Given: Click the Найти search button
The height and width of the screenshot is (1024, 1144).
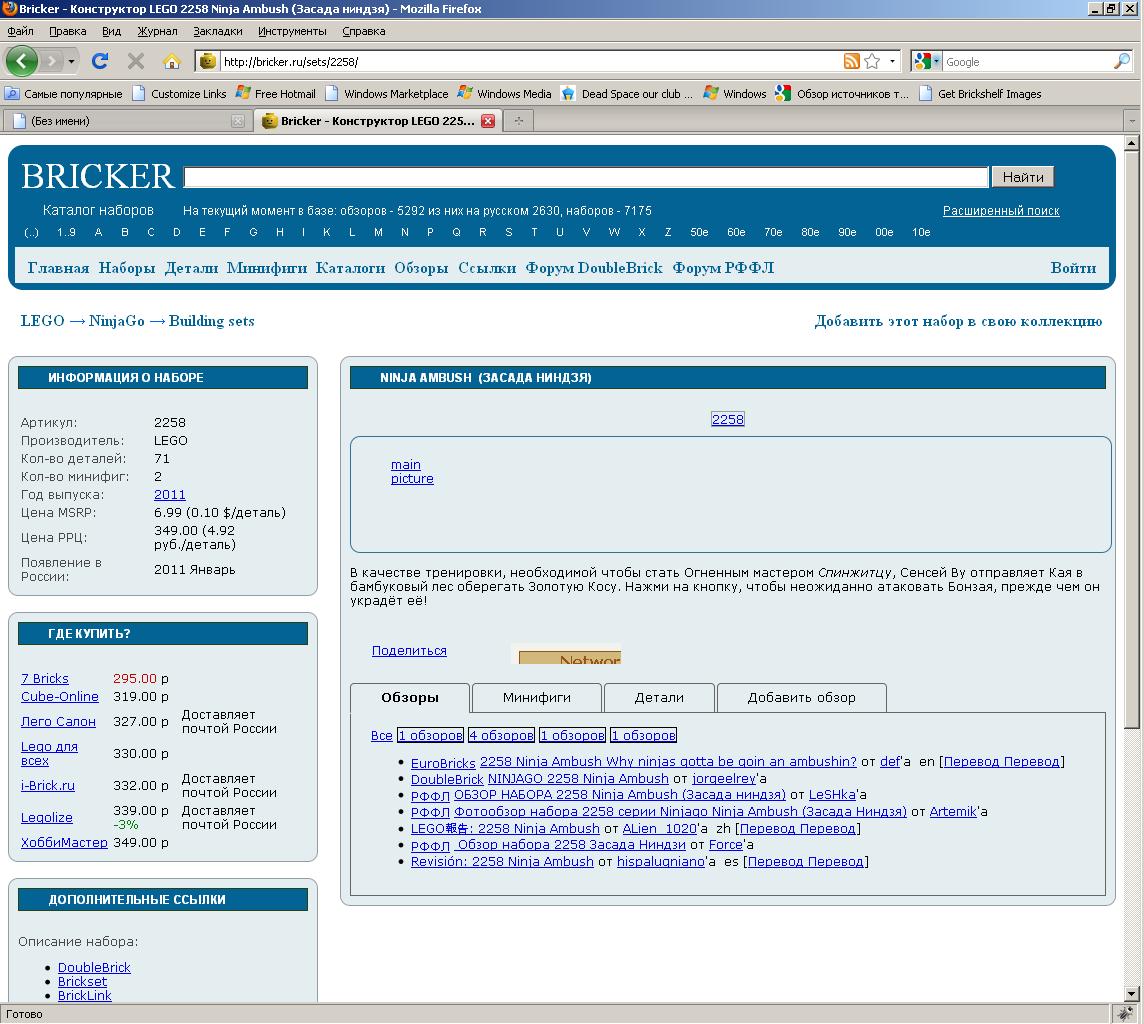Looking at the screenshot, I should click(1022, 177).
